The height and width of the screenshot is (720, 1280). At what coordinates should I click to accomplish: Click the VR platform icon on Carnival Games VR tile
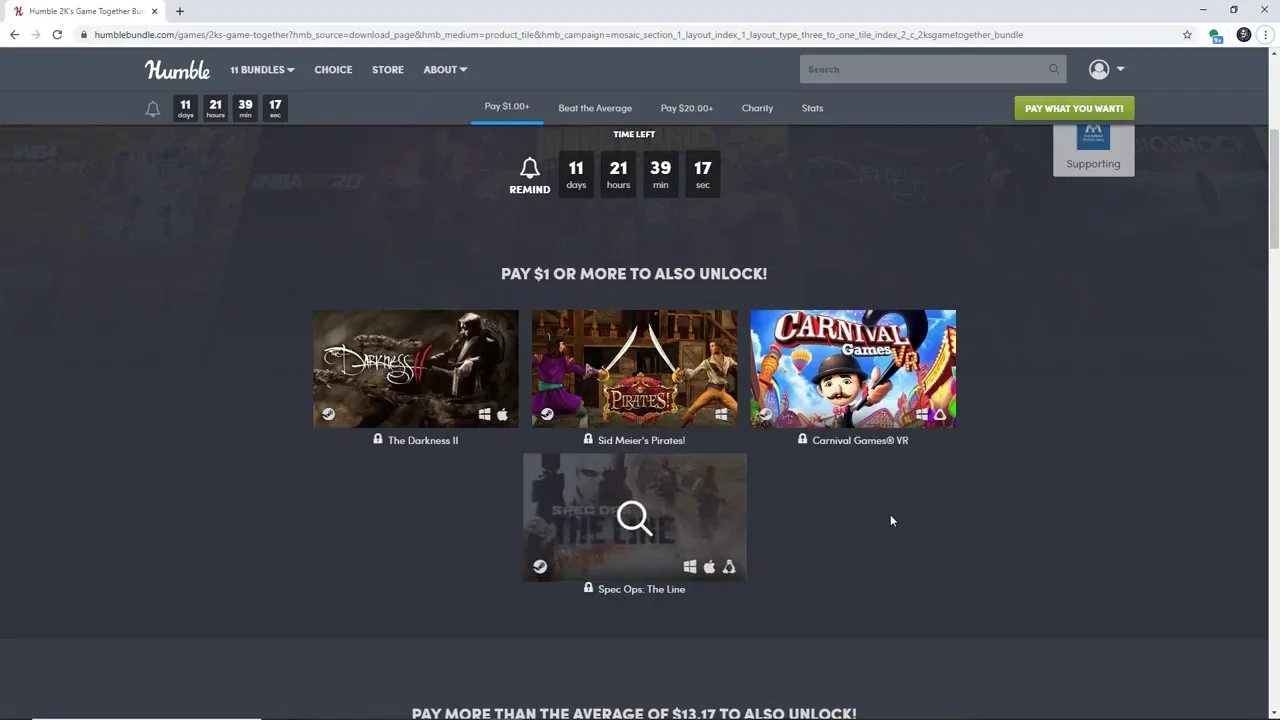tap(940, 414)
